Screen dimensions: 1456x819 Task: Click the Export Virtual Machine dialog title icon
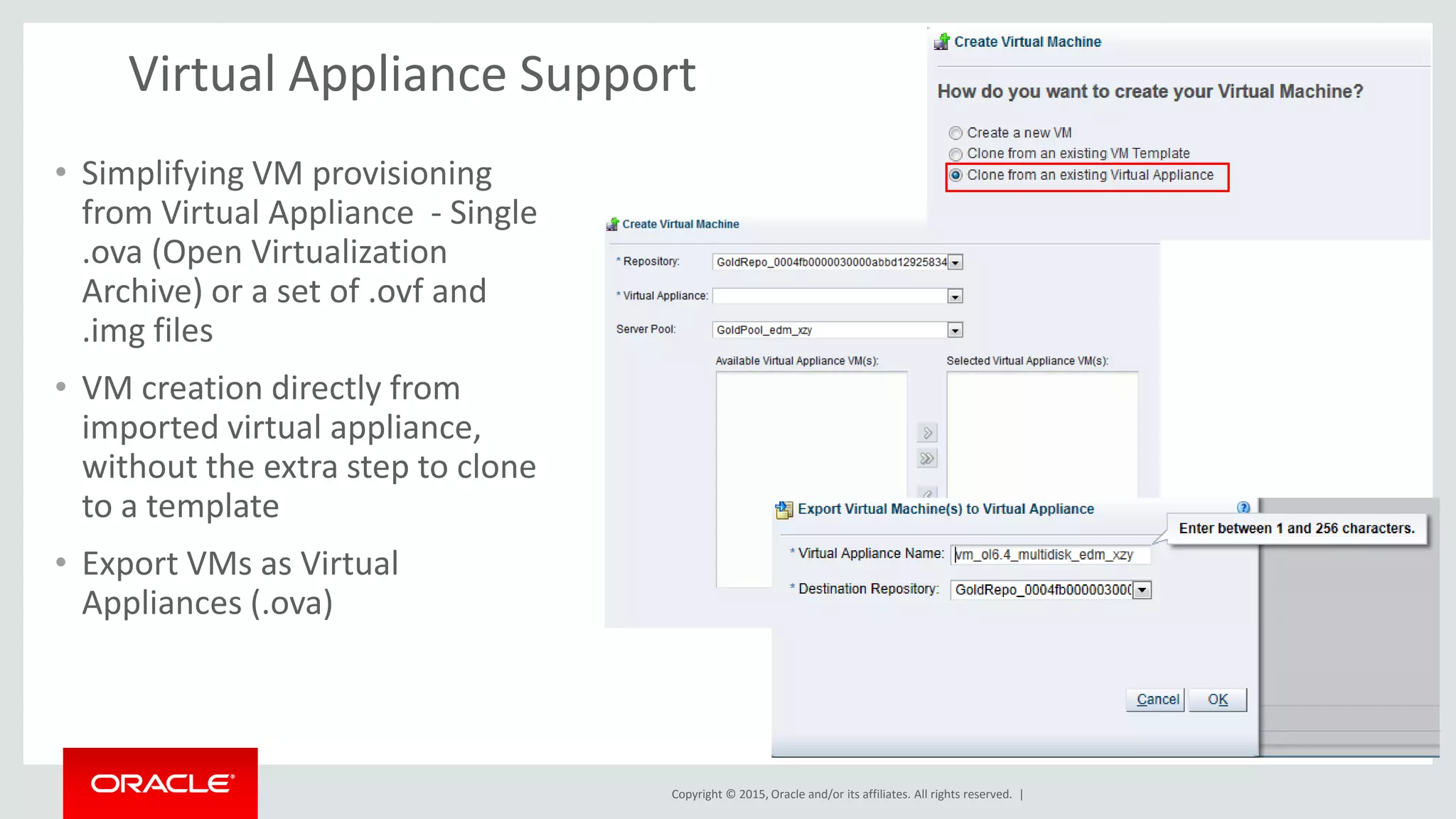783,509
